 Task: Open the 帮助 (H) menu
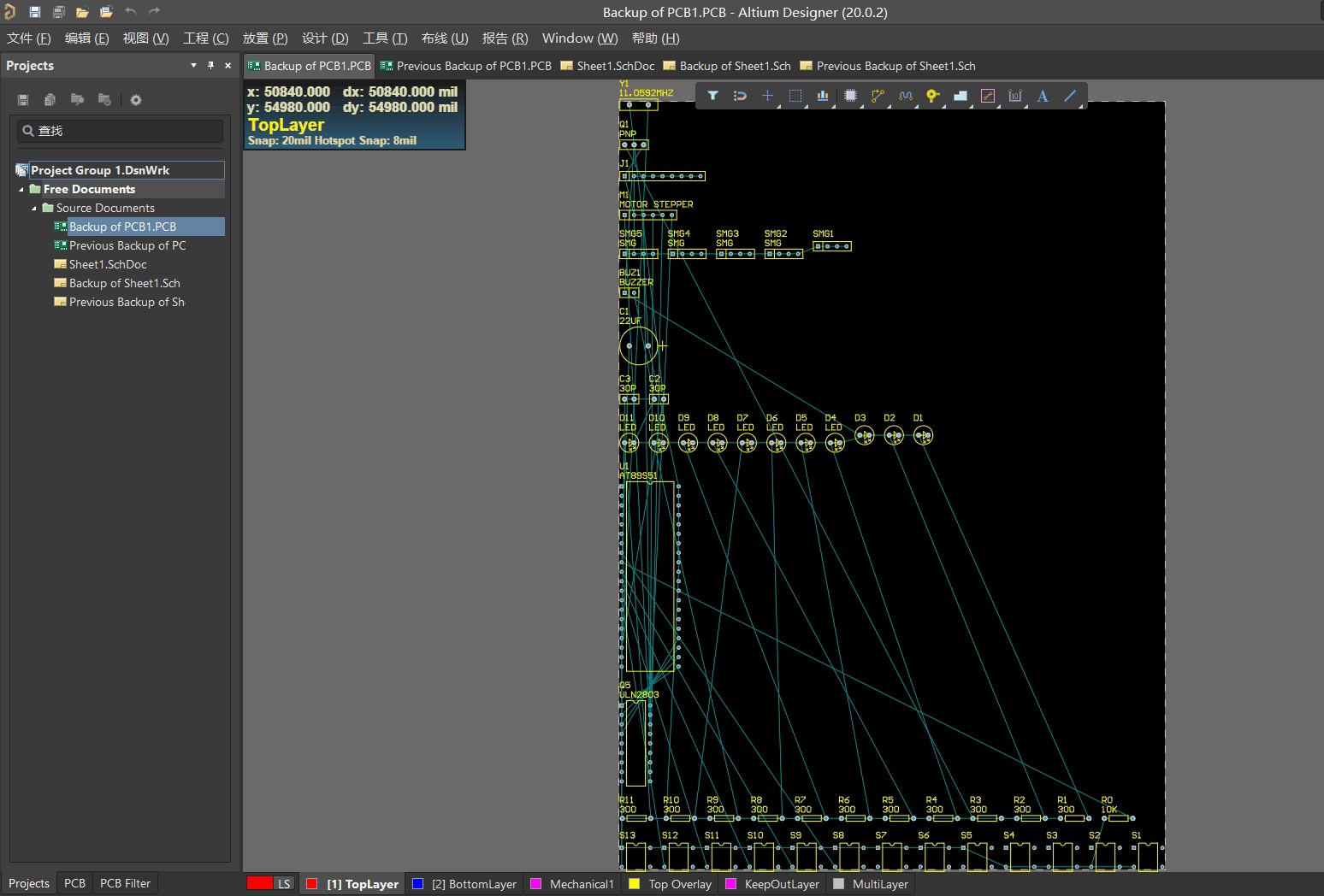[x=655, y=38]
